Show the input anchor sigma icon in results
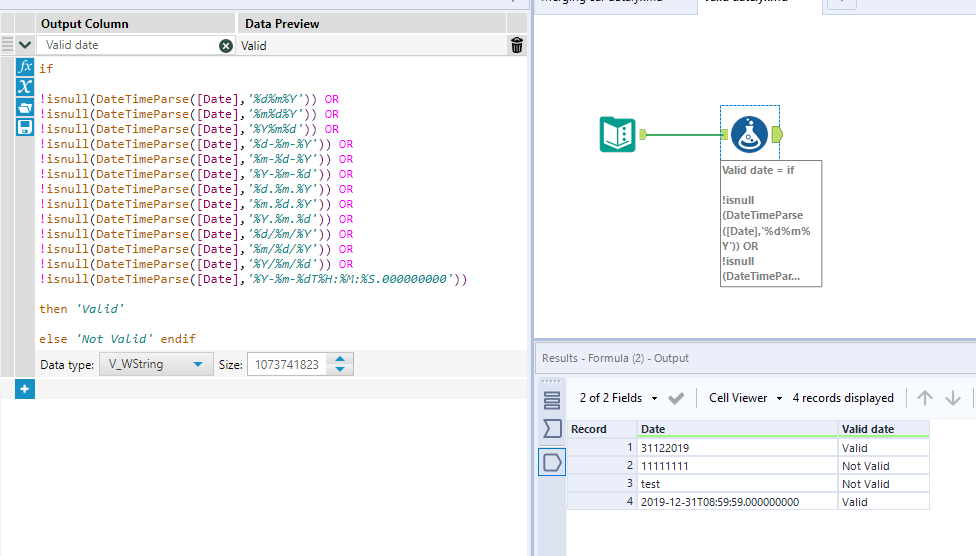The height and width of the screenshot is (556, 976). [552, 429]
